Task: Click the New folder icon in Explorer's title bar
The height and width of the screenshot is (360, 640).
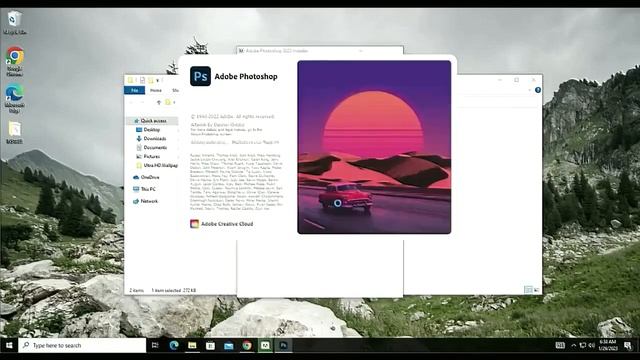Action: click(x=151, y=80)
